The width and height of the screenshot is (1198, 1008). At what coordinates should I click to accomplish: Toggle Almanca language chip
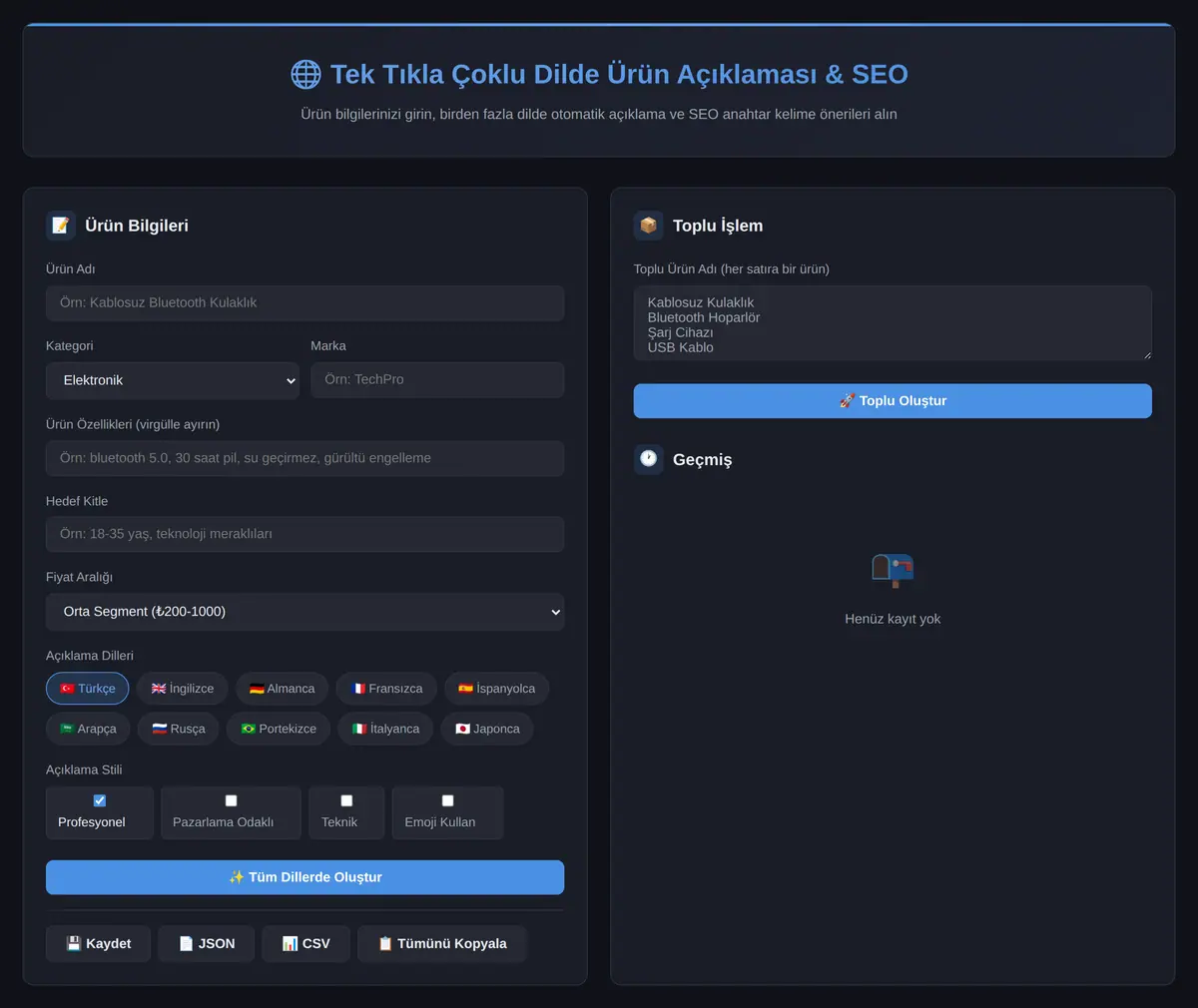tap(282, 689)
